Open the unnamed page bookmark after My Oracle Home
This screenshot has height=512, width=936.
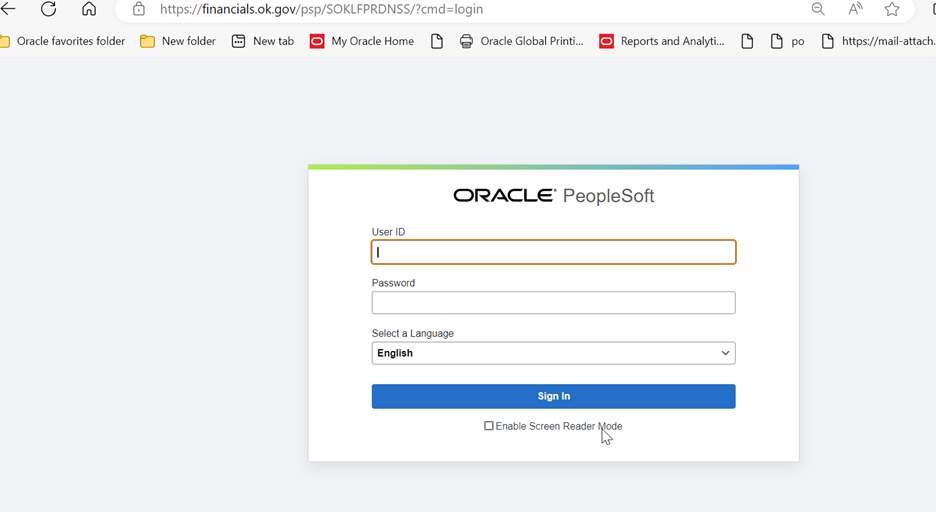click(x=437, y=41)
